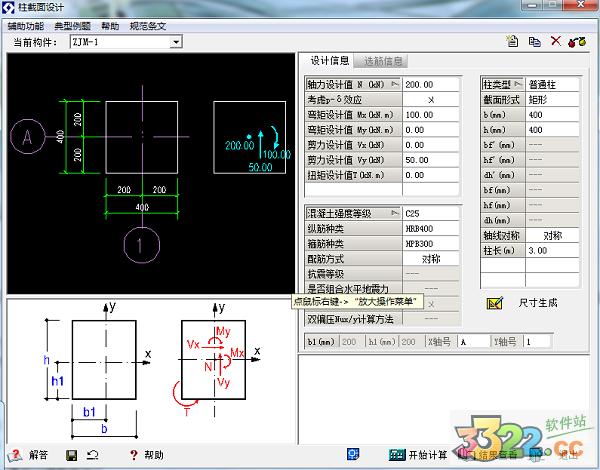Image resolution: width=600 pixels, height=470 pixels.
Task: Click the floppy disk save icon
Action: pyautogui.click(x=71, y=455)
